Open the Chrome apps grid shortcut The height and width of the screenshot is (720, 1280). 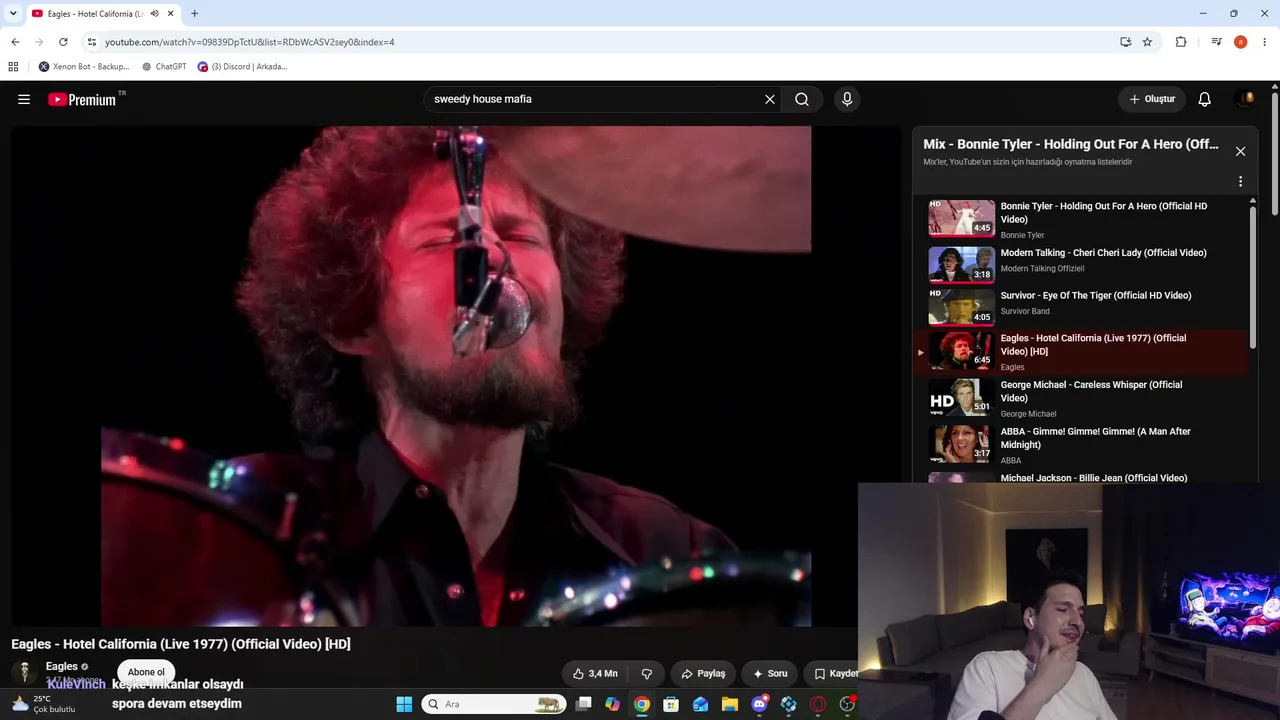click(13, 67)
